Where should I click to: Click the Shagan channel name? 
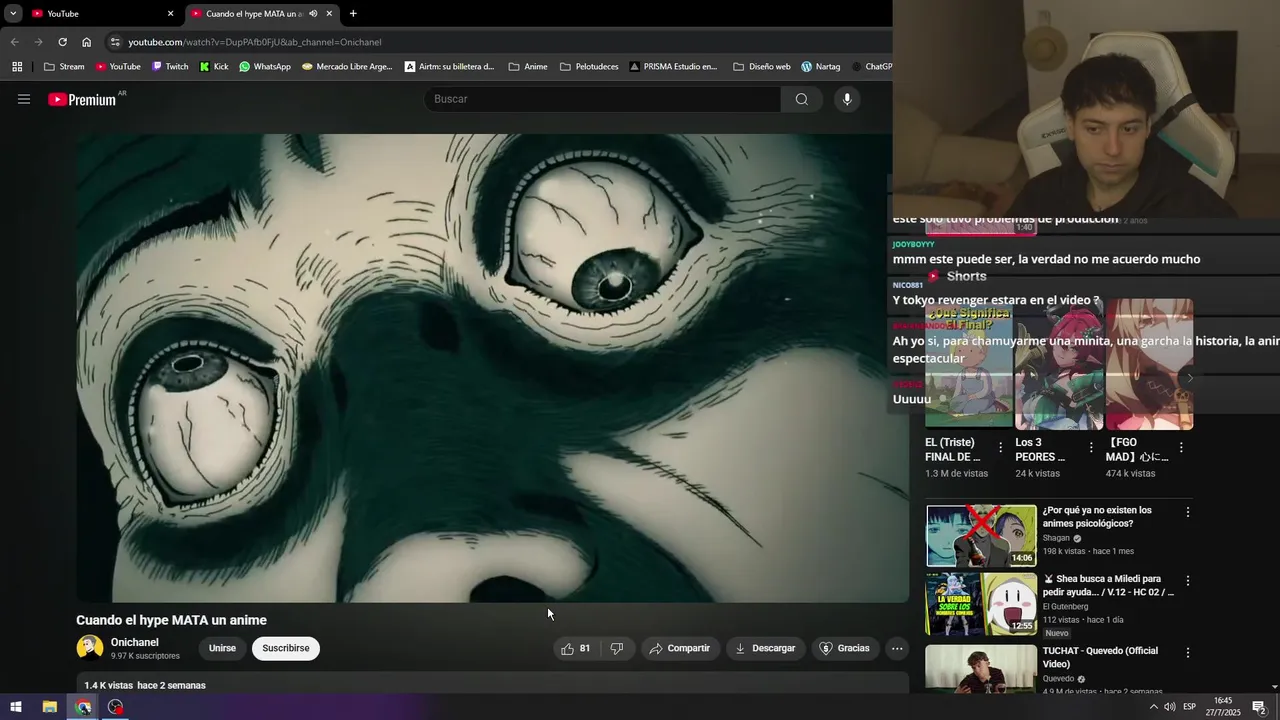coord(1056,538)
